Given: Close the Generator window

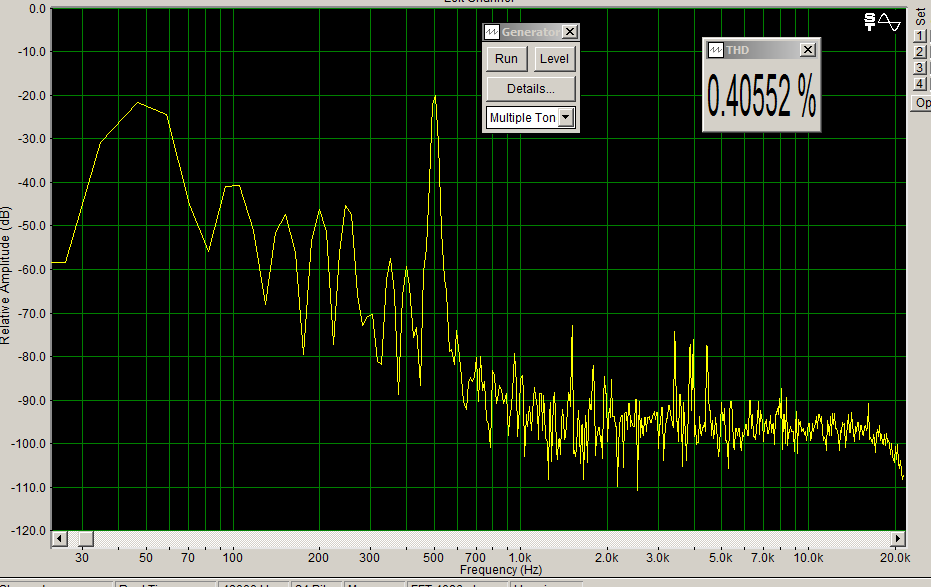Looking at the screenshot, I should pos(569,31).
